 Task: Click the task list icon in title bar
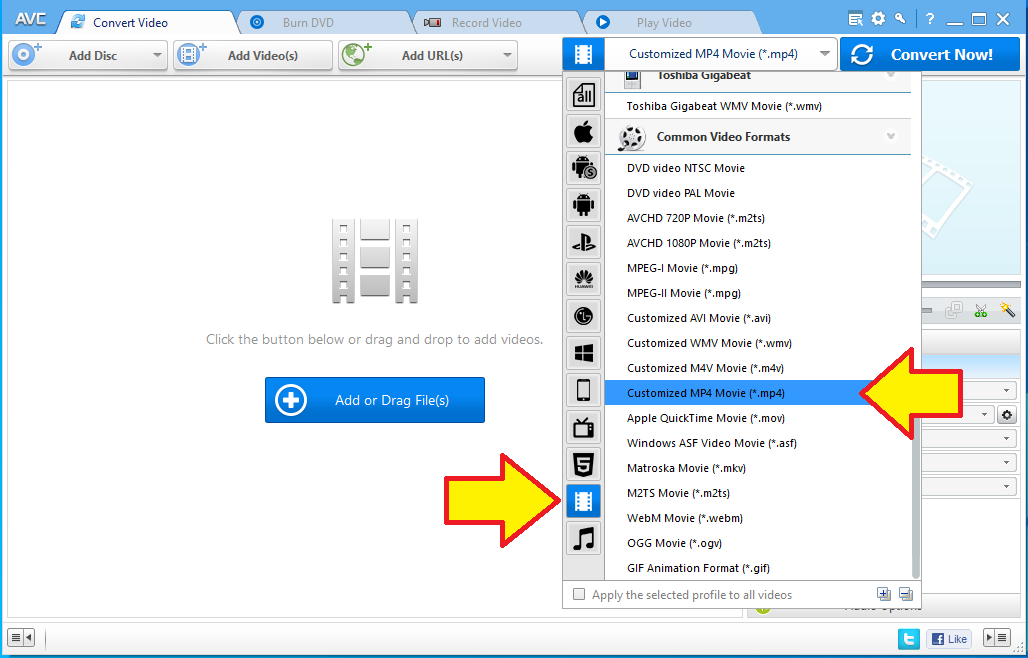click(x=855, y=19)
